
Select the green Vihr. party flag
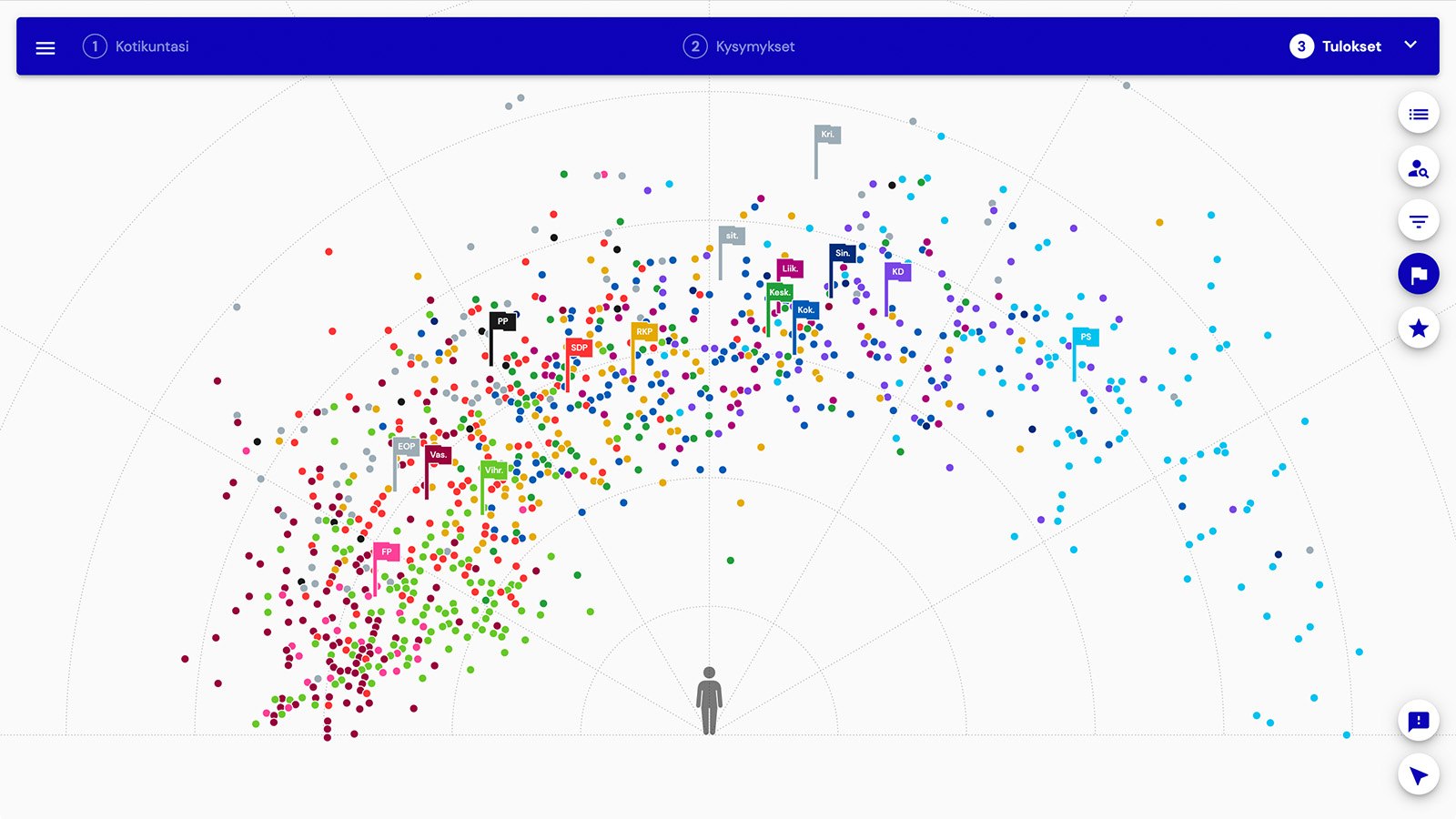tap(493, 470)
